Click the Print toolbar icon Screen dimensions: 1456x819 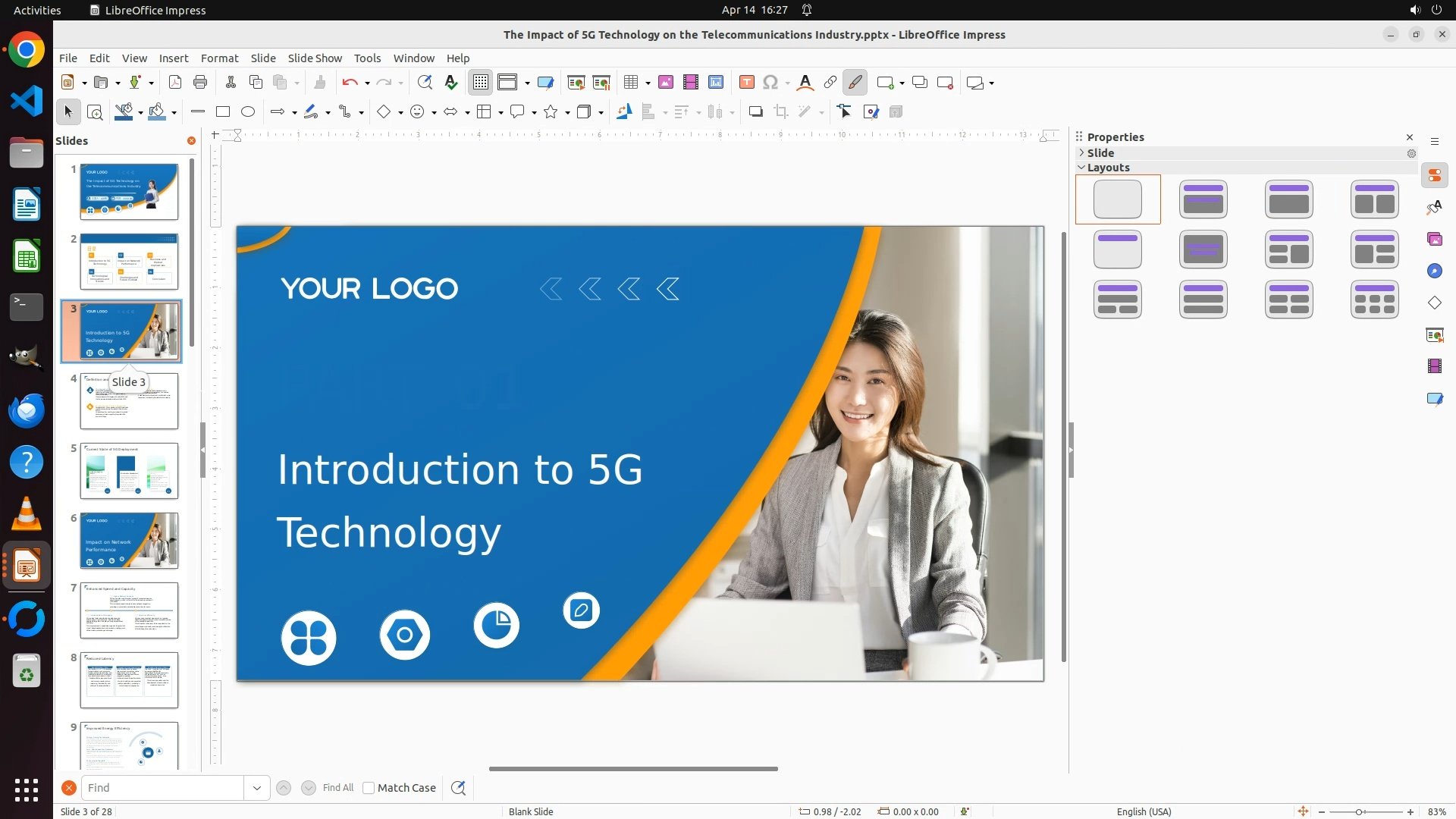[x=200, y=83]
